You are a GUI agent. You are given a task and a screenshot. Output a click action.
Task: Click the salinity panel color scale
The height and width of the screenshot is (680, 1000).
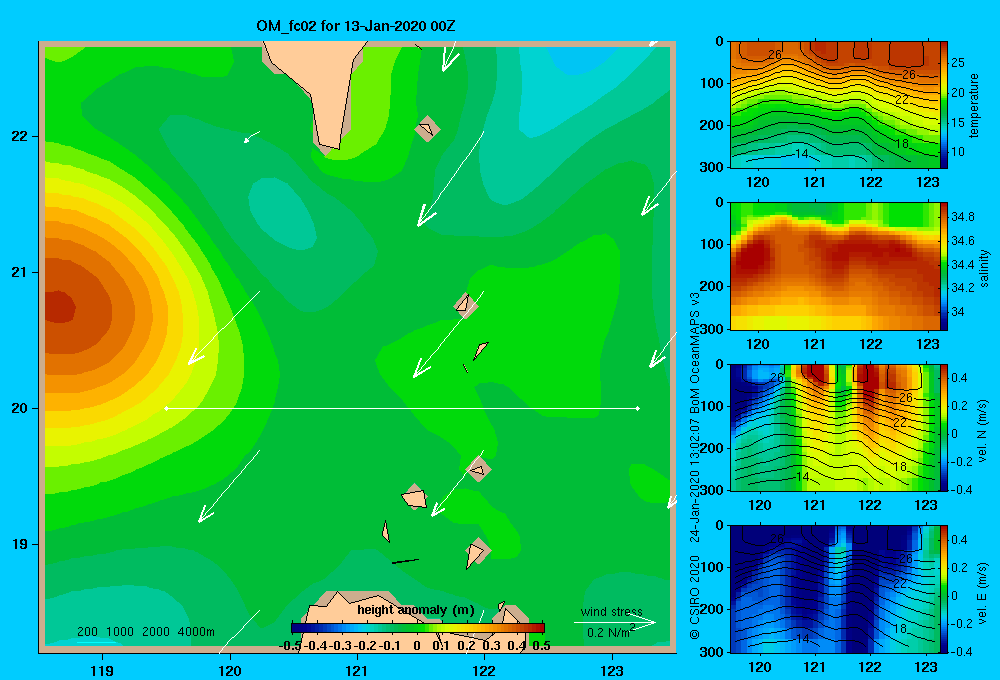pos(944,266)
